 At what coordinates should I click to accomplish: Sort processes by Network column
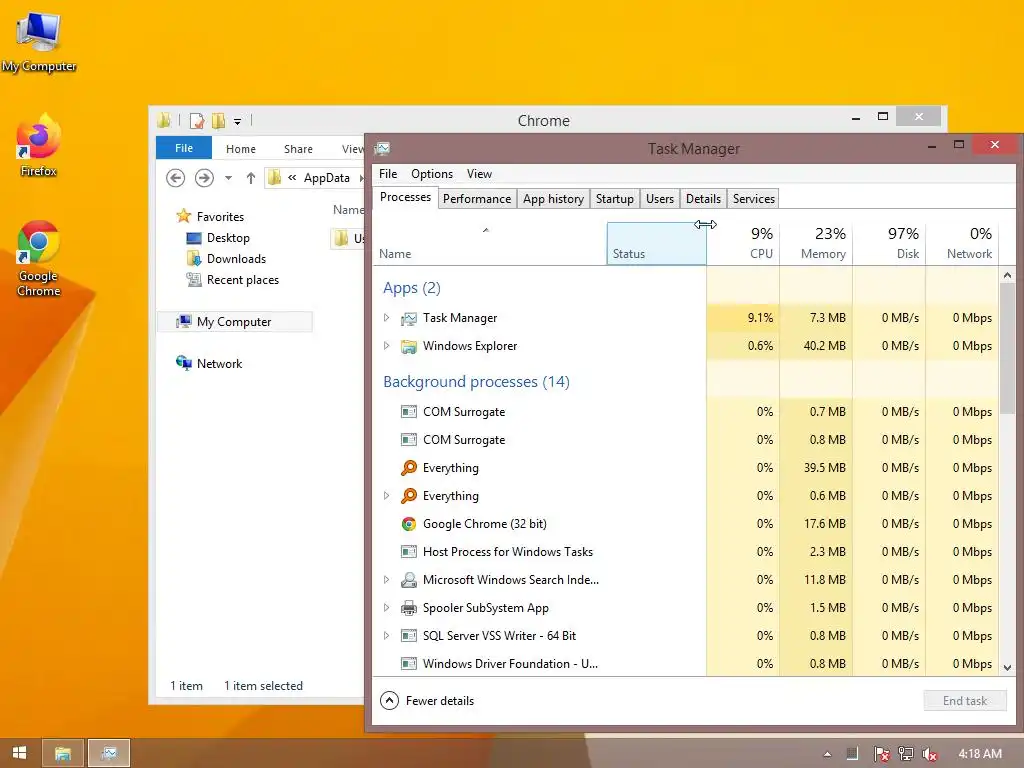point(963,244)
